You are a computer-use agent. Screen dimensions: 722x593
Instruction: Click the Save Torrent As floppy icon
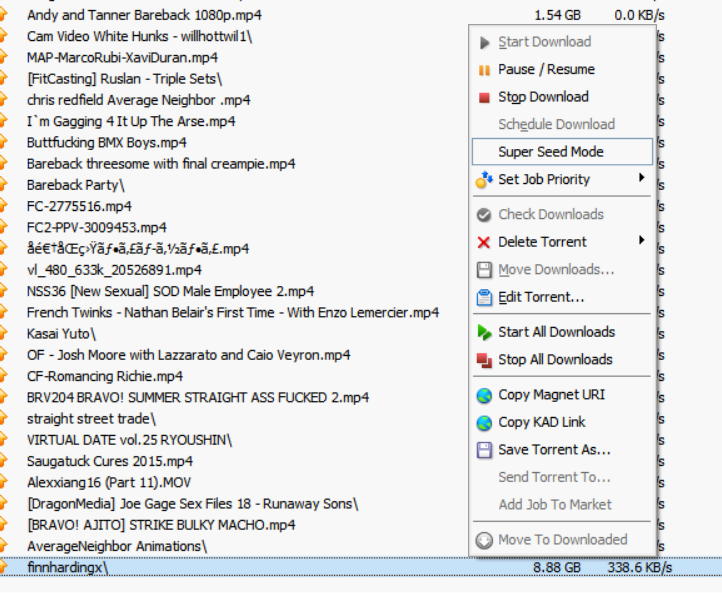click(x=484, y=450)
